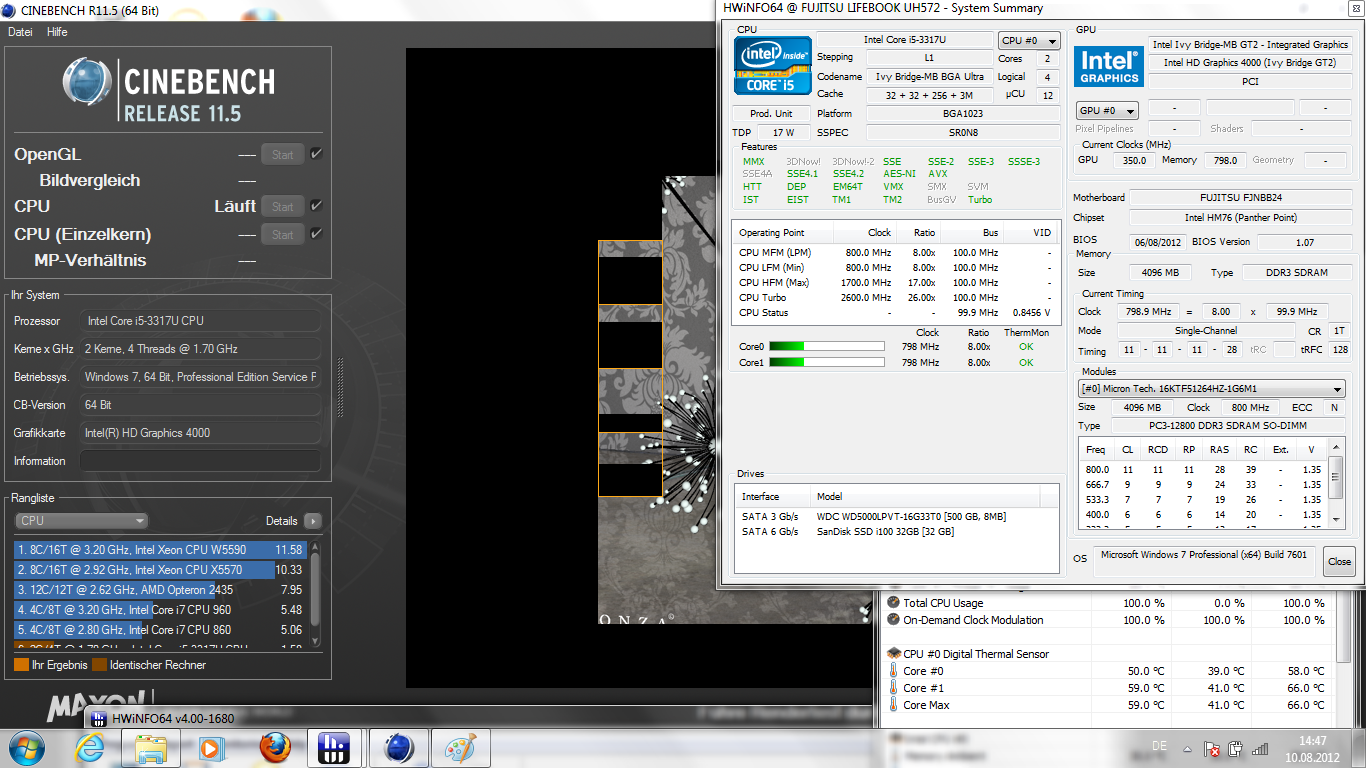Toggle the CPU test checkbox
The height and width of the screenshot is (768, 1366).
[316, 206]
